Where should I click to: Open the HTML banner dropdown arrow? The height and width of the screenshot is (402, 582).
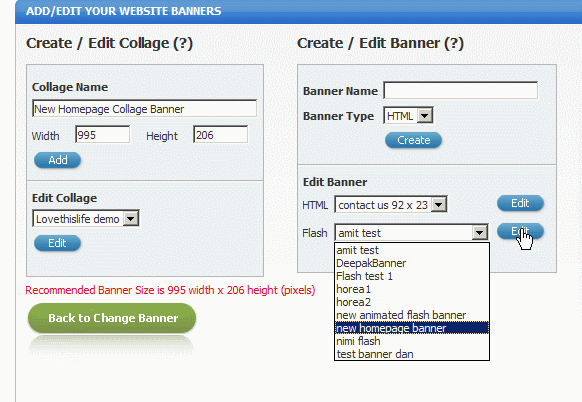pyautogui.click(x=439, y=205)
